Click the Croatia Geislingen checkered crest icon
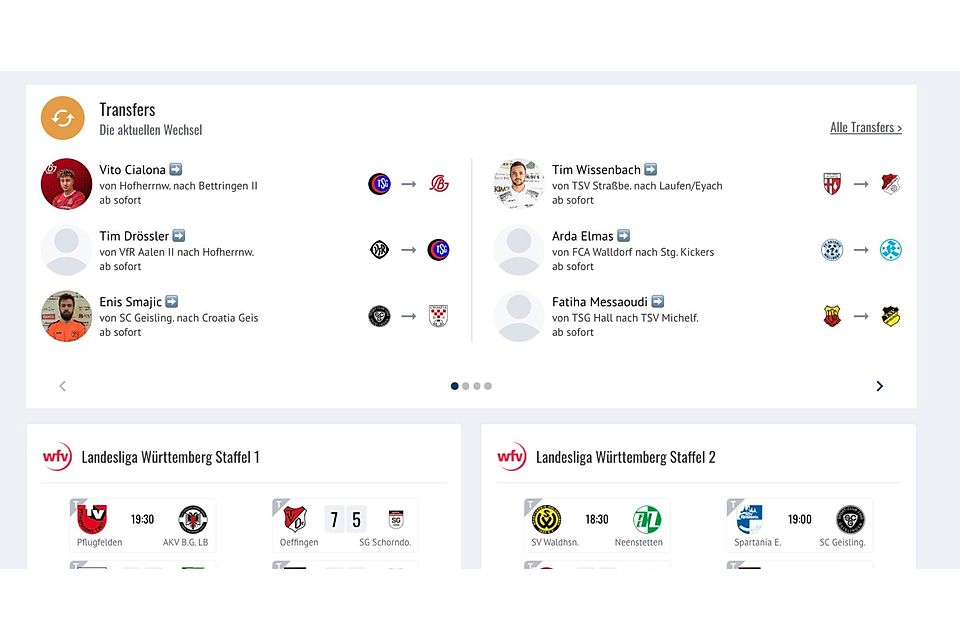The image size is (960, 640). (x=438, y=316)
